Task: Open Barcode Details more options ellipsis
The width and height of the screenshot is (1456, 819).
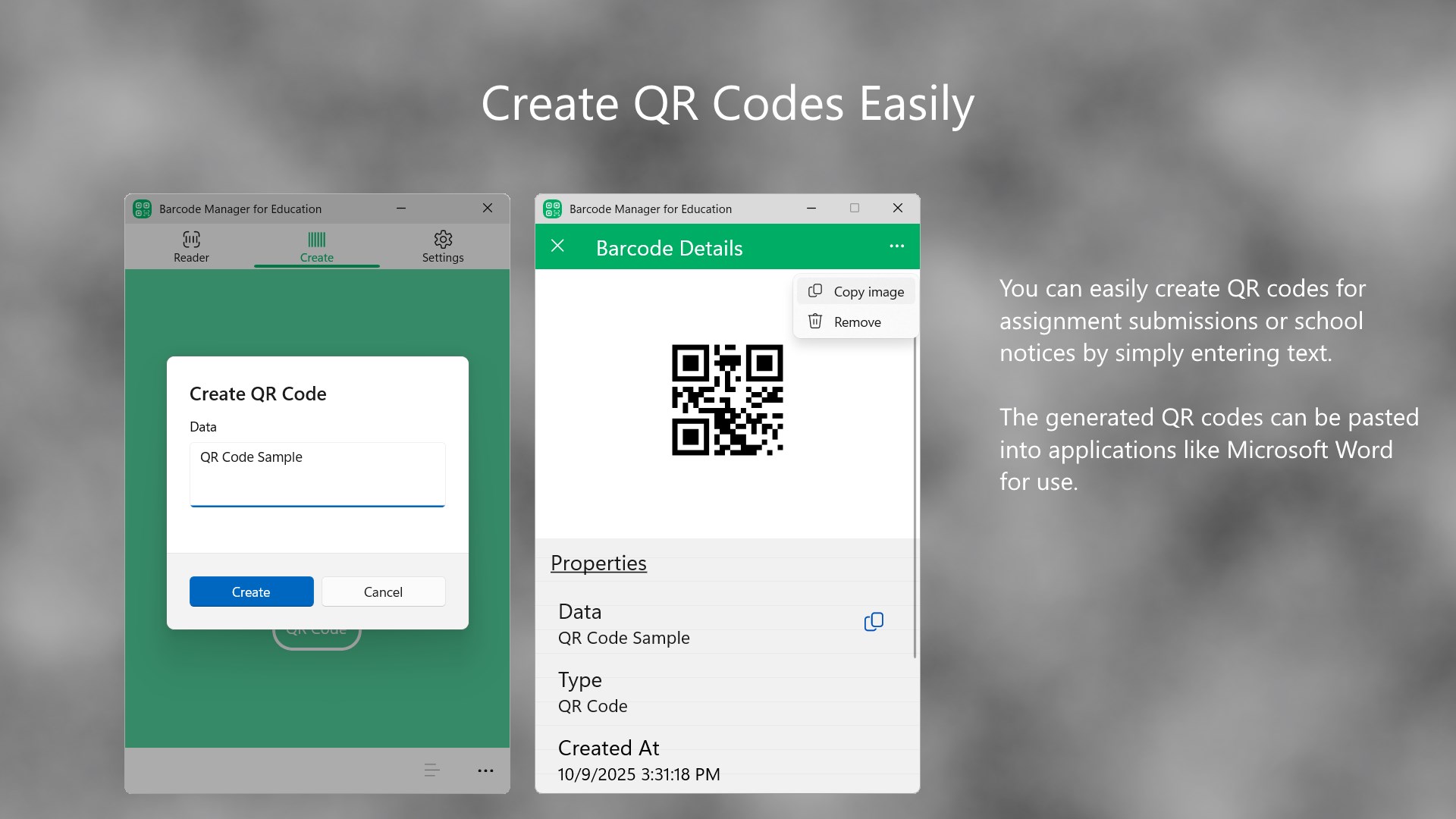Action: pyautogui.click(x=896, y=246)
